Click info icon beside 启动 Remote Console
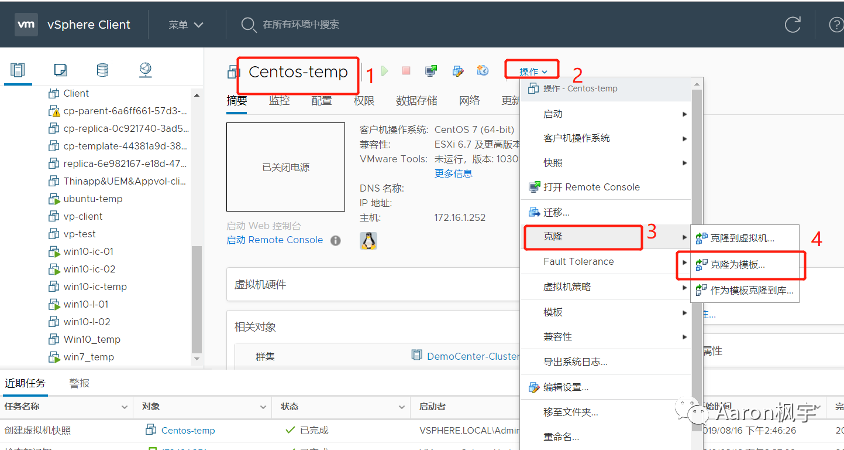The image size is (844, 450). [335, 241]
